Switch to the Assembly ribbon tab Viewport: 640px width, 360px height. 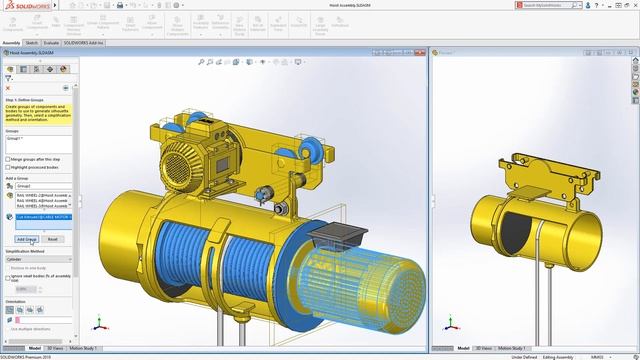tap(11, 43)
